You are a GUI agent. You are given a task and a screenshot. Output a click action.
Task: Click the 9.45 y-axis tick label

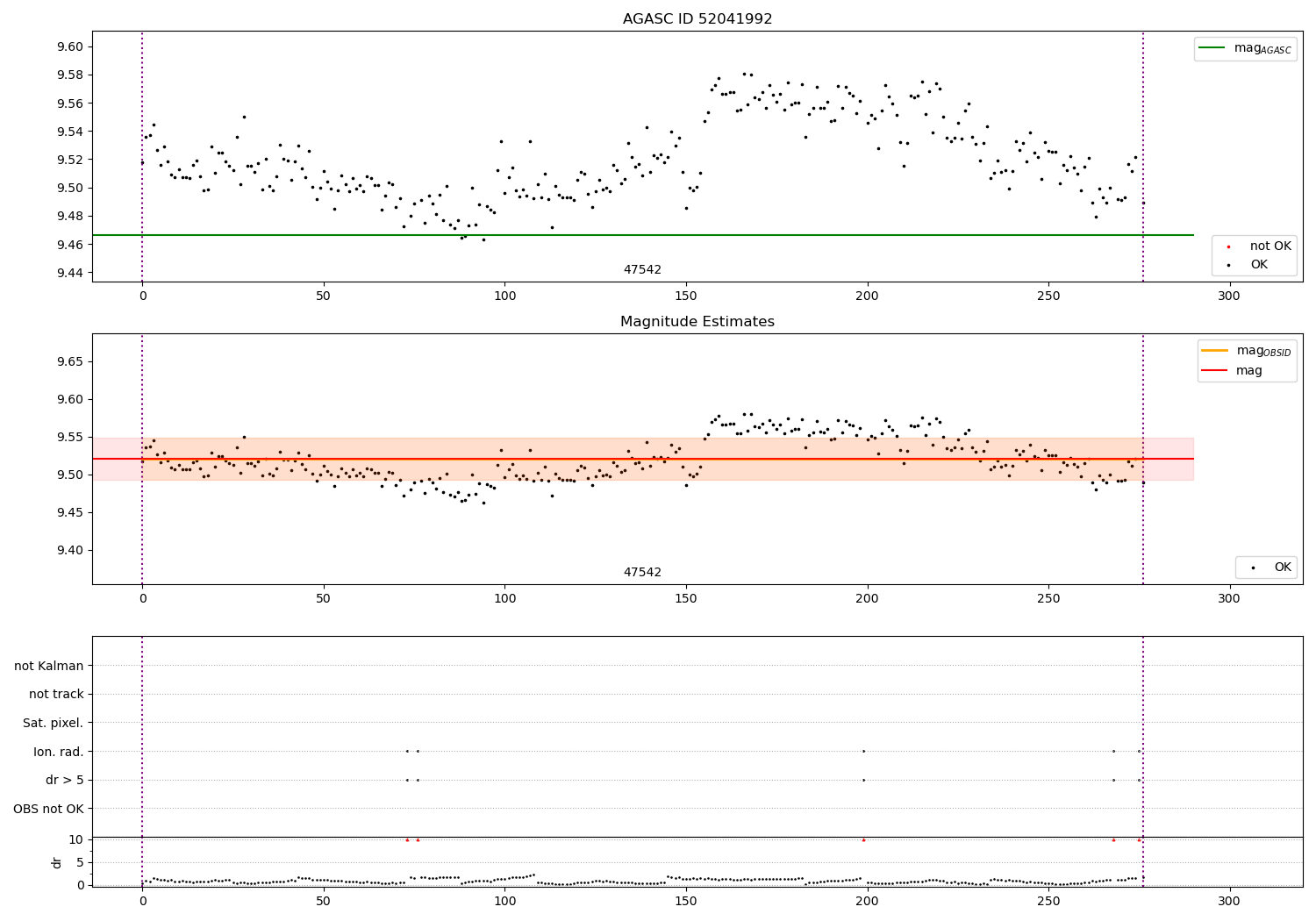(x=70, y=512)
